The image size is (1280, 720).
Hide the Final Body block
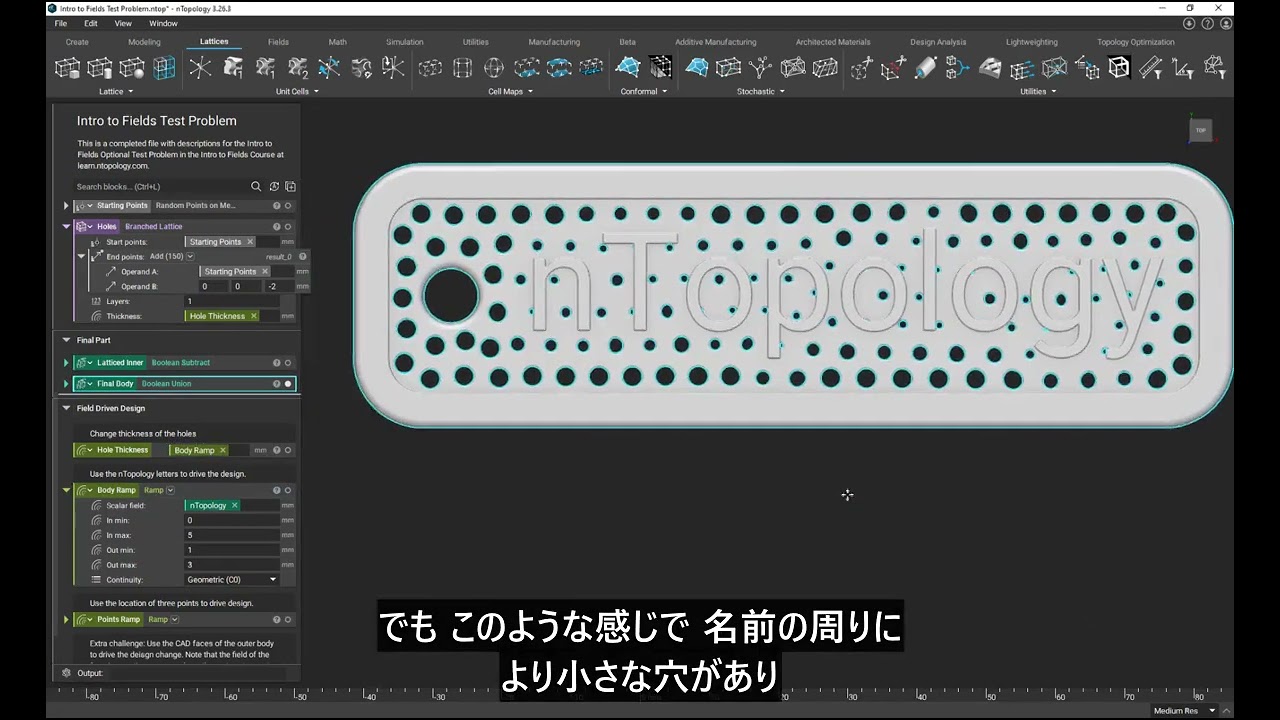coord(288,384)
